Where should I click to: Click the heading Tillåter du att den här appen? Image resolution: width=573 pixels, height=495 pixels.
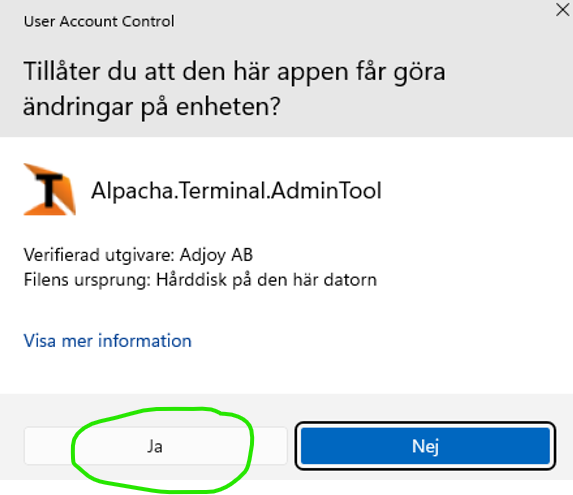pos(235,72)
